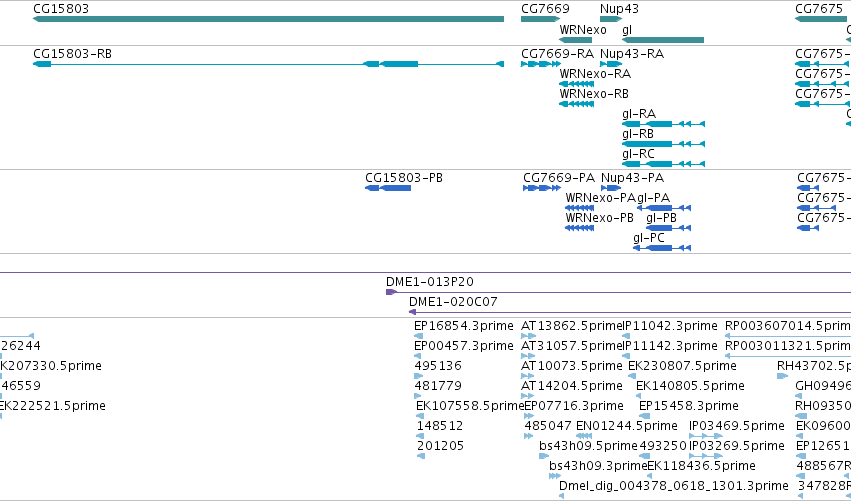The width and height of the screenshot is (851, 501).
Task: Open the WRNexo-PA protein label
Action: [x=600, y=198]
